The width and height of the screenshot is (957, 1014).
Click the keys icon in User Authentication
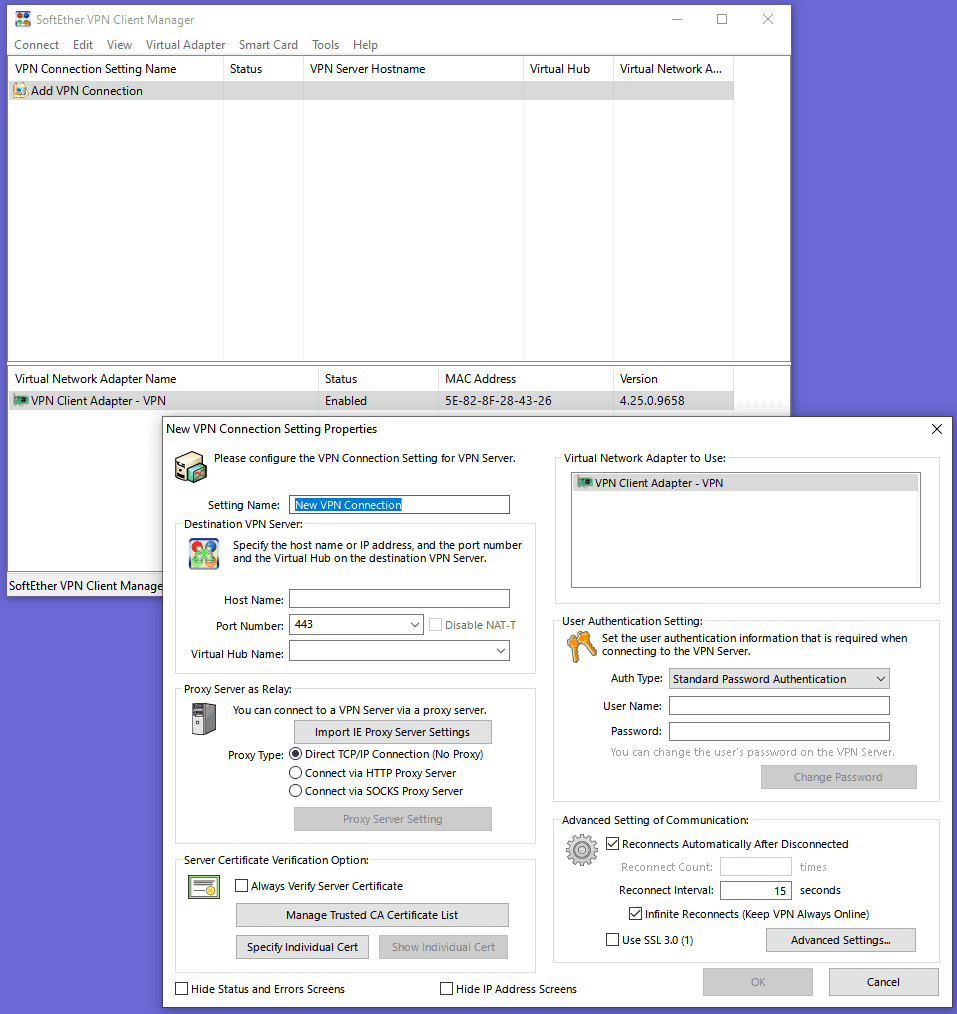[x=581, y=647]
